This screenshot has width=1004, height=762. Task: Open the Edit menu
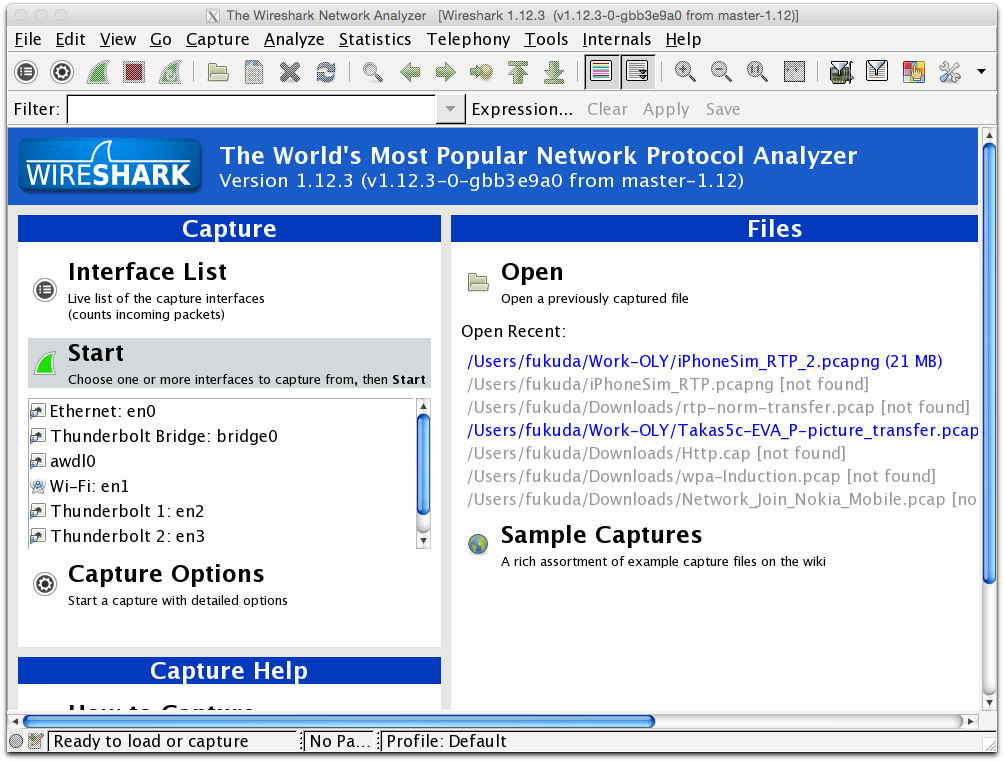pyautogui.click(x=70, y=40)
